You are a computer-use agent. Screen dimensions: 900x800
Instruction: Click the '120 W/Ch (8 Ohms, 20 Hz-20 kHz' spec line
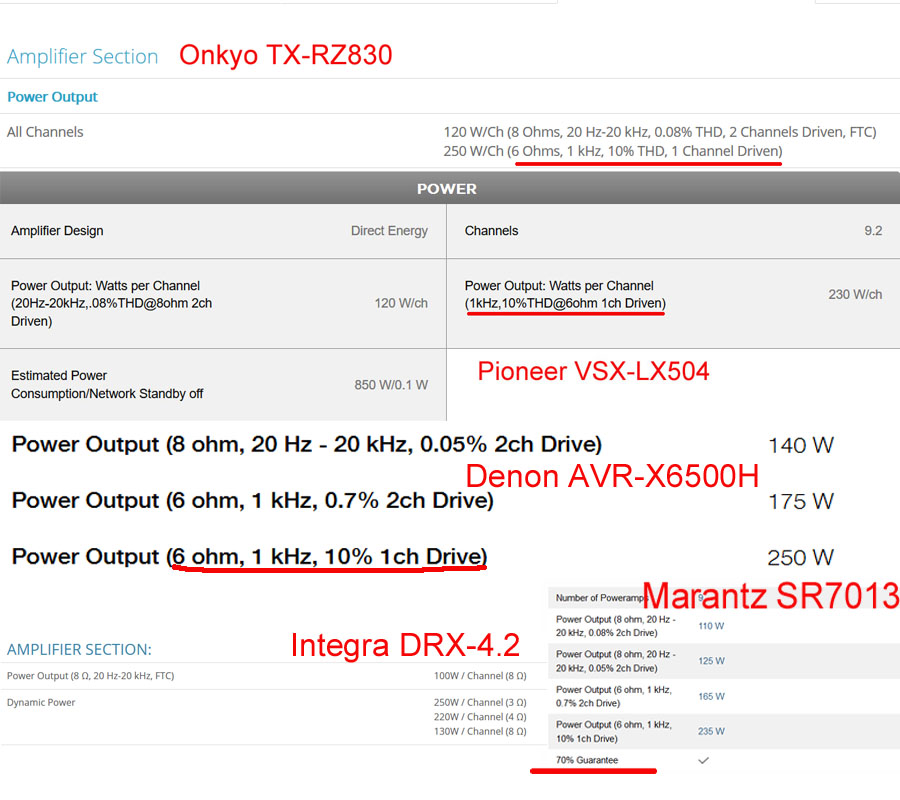click(660, 132)
